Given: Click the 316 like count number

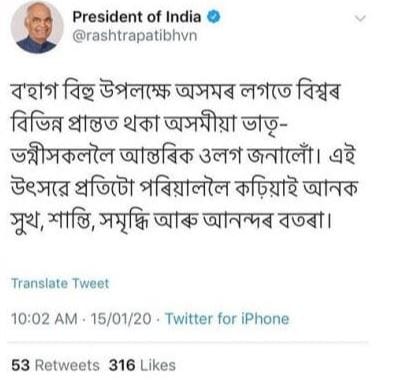Looking at the screenshot, I should click(x=122, y=365).
